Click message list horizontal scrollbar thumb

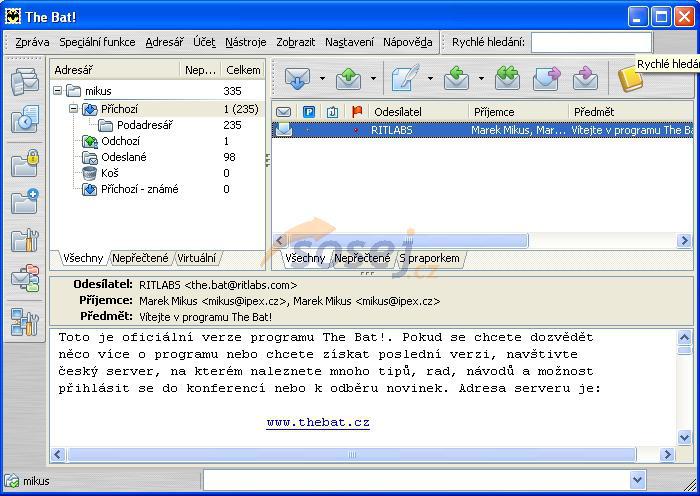coord(408,241)
